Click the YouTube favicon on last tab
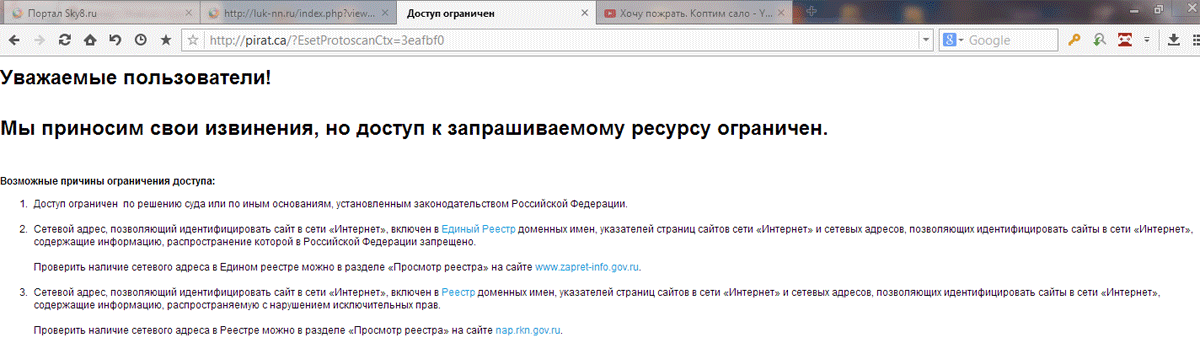This screenshot has width=1200, height=360. tap(610, 12)
